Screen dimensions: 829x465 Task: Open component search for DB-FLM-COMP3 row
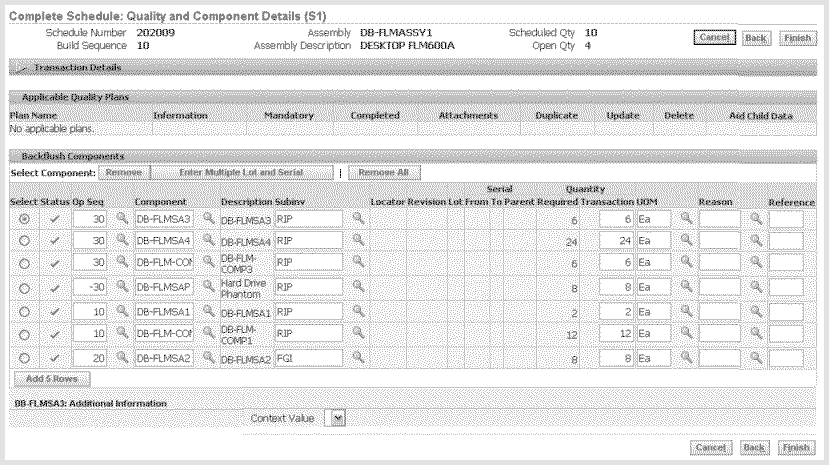pos(209,261)
